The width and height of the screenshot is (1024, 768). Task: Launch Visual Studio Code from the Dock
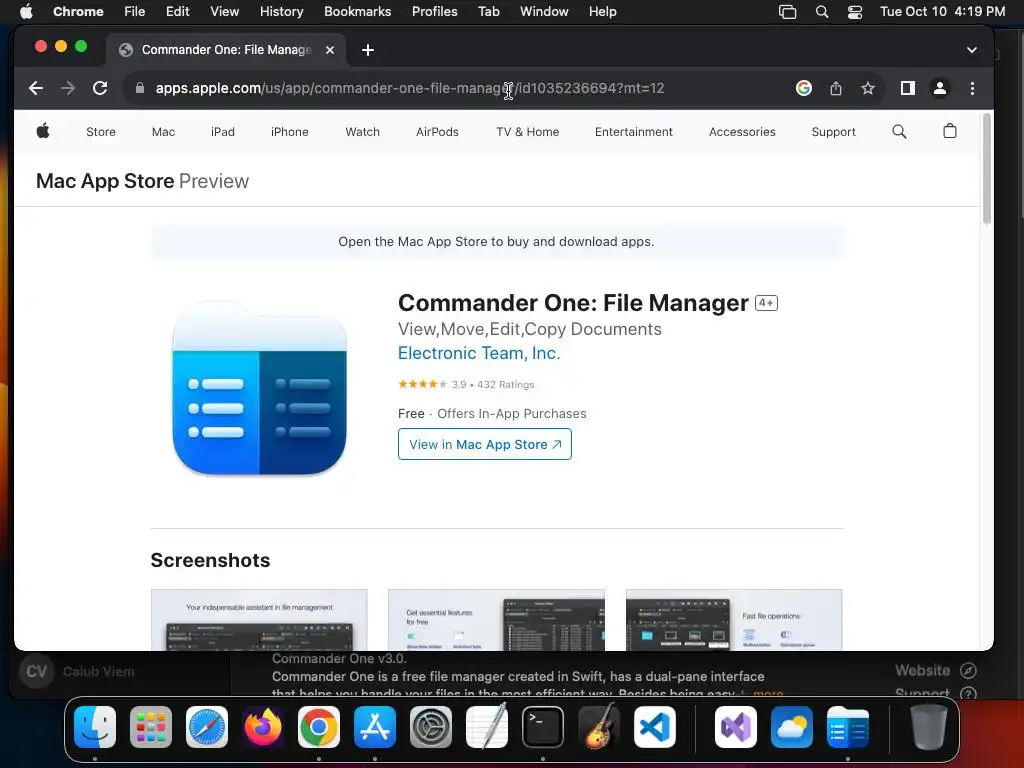coord(654,727)
